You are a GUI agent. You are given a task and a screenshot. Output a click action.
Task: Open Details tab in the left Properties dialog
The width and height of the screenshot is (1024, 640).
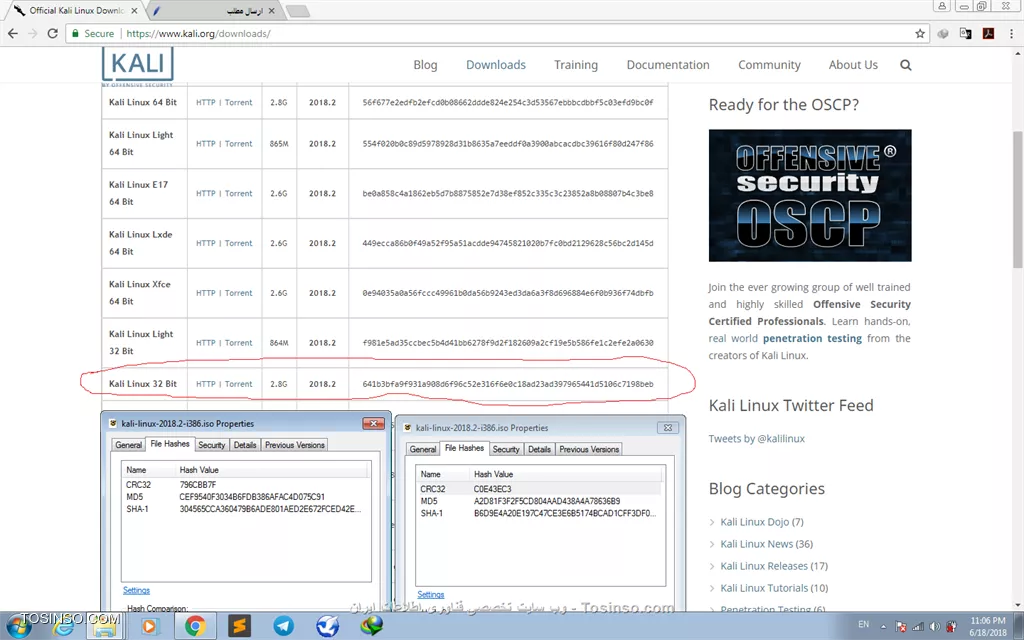click(x=245, y=445)
